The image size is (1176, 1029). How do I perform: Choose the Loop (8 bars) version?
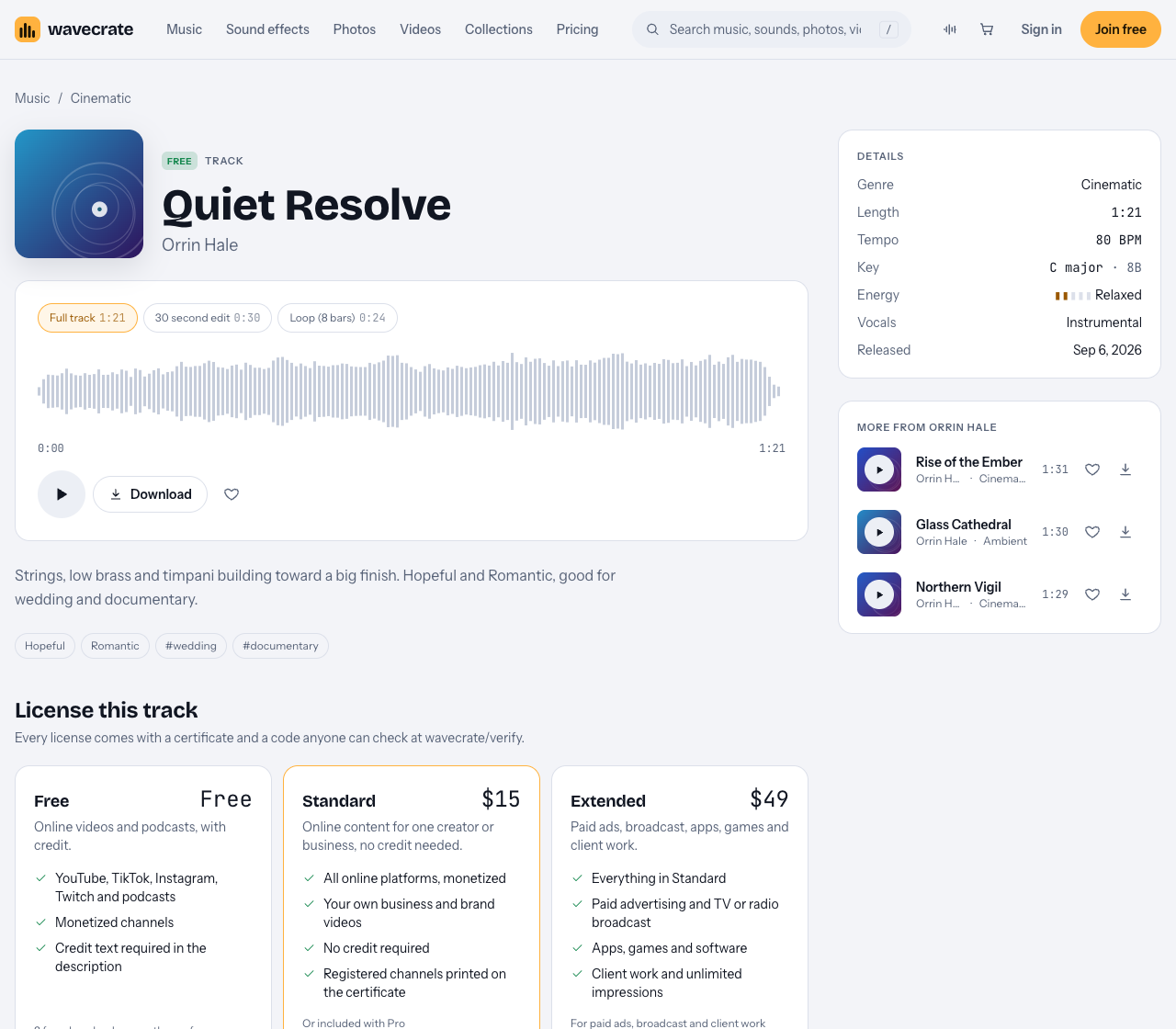pyautogui.click(x=337, y=318)
